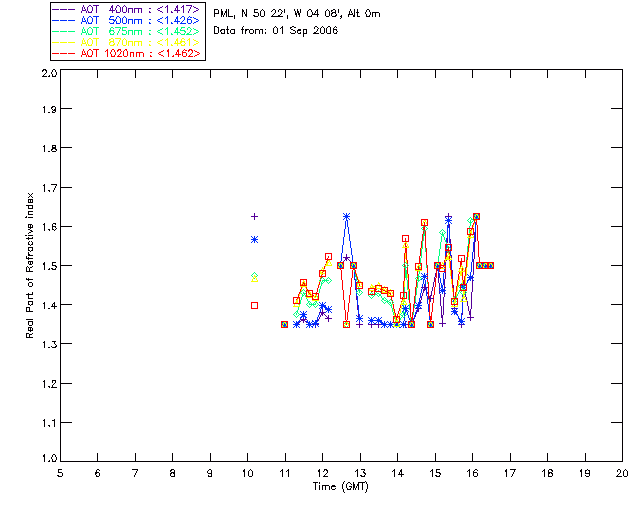Select the AOT 870nm legend entry
The width and height of the screenshot is (640, 512).
tap(126, 42)
